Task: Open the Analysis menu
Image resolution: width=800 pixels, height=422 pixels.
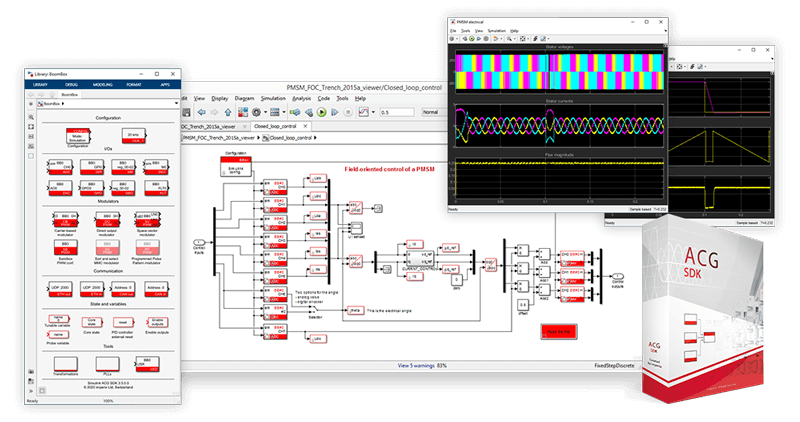Action: [x=303, y=98]
